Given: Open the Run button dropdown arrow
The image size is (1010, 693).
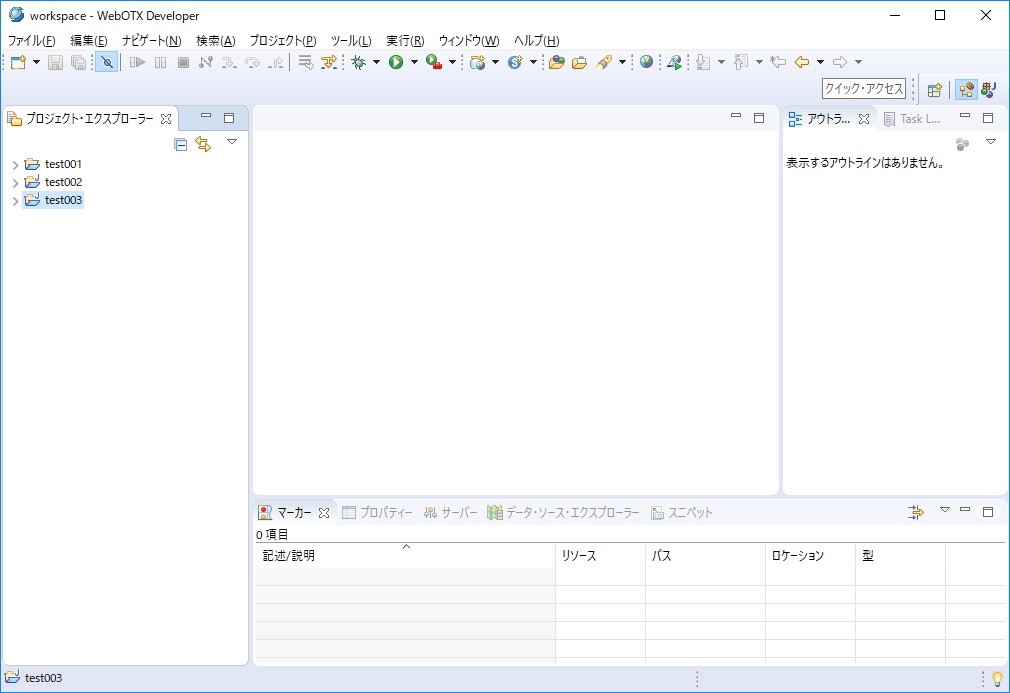Looking at the screenshot, I should pos(414,62).
